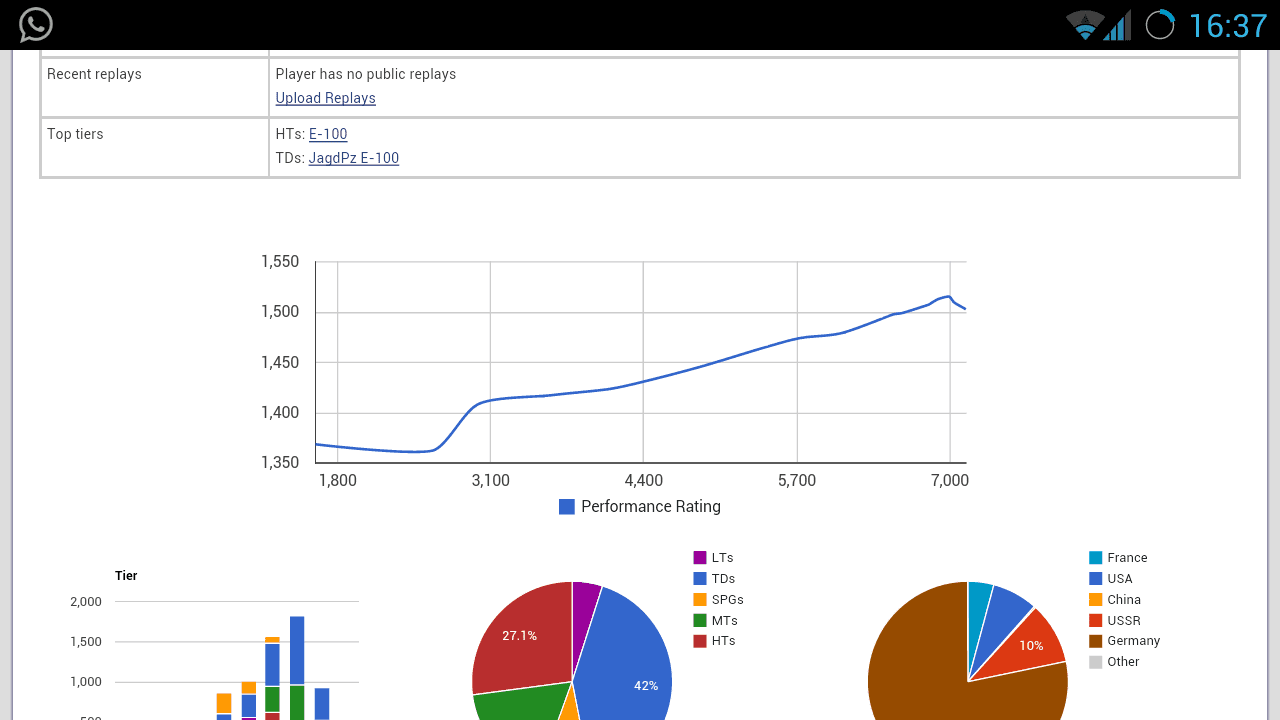Click the 1,000 label on Tier chart
Screen dimensions: 1280x720
86,682
